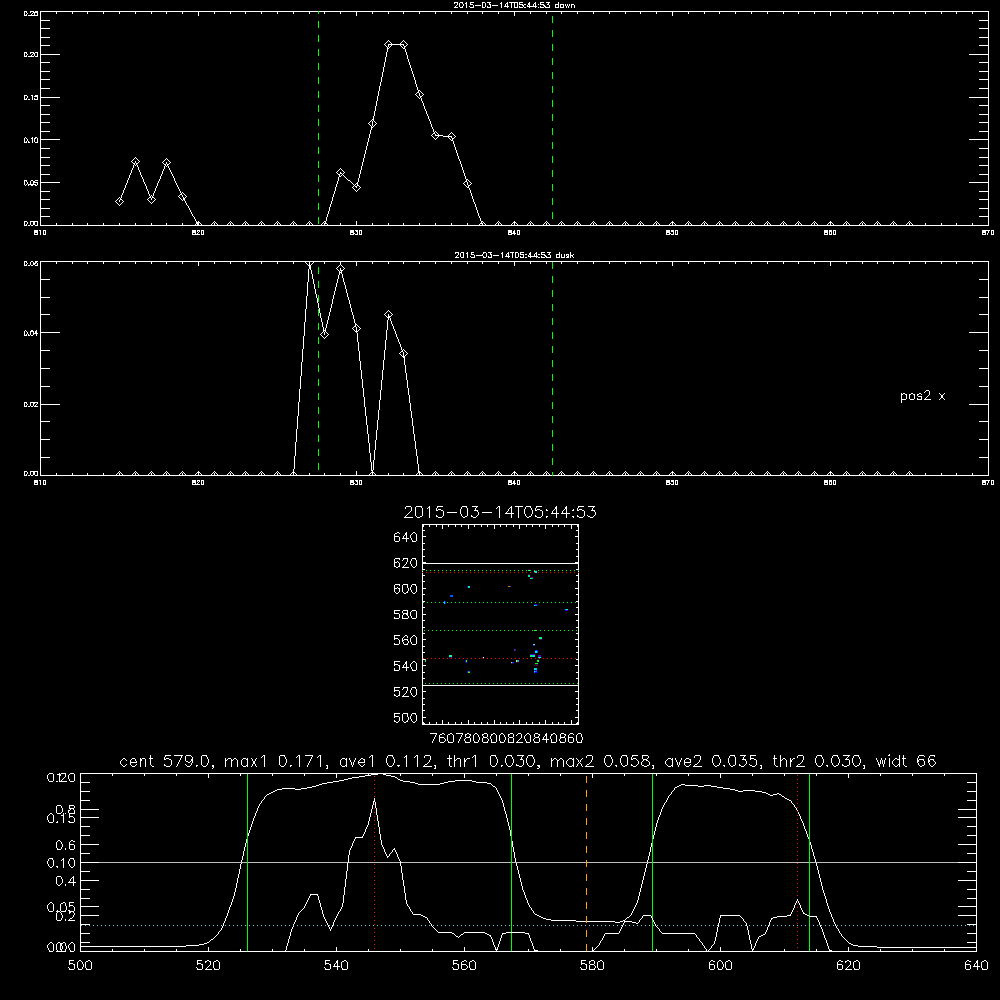Click the x-axis label 600 of bottom plot
1000x1000 pixels.
(x=720, y=966)
